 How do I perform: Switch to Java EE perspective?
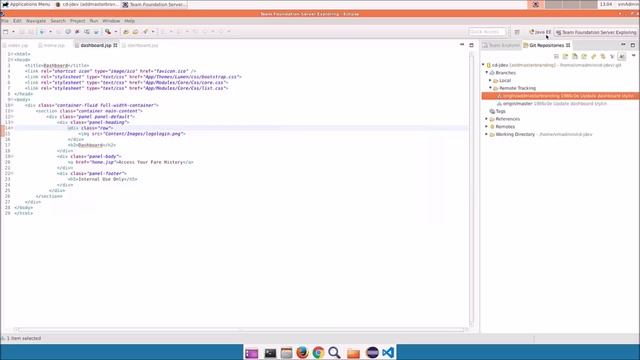[x=540, y=32]
